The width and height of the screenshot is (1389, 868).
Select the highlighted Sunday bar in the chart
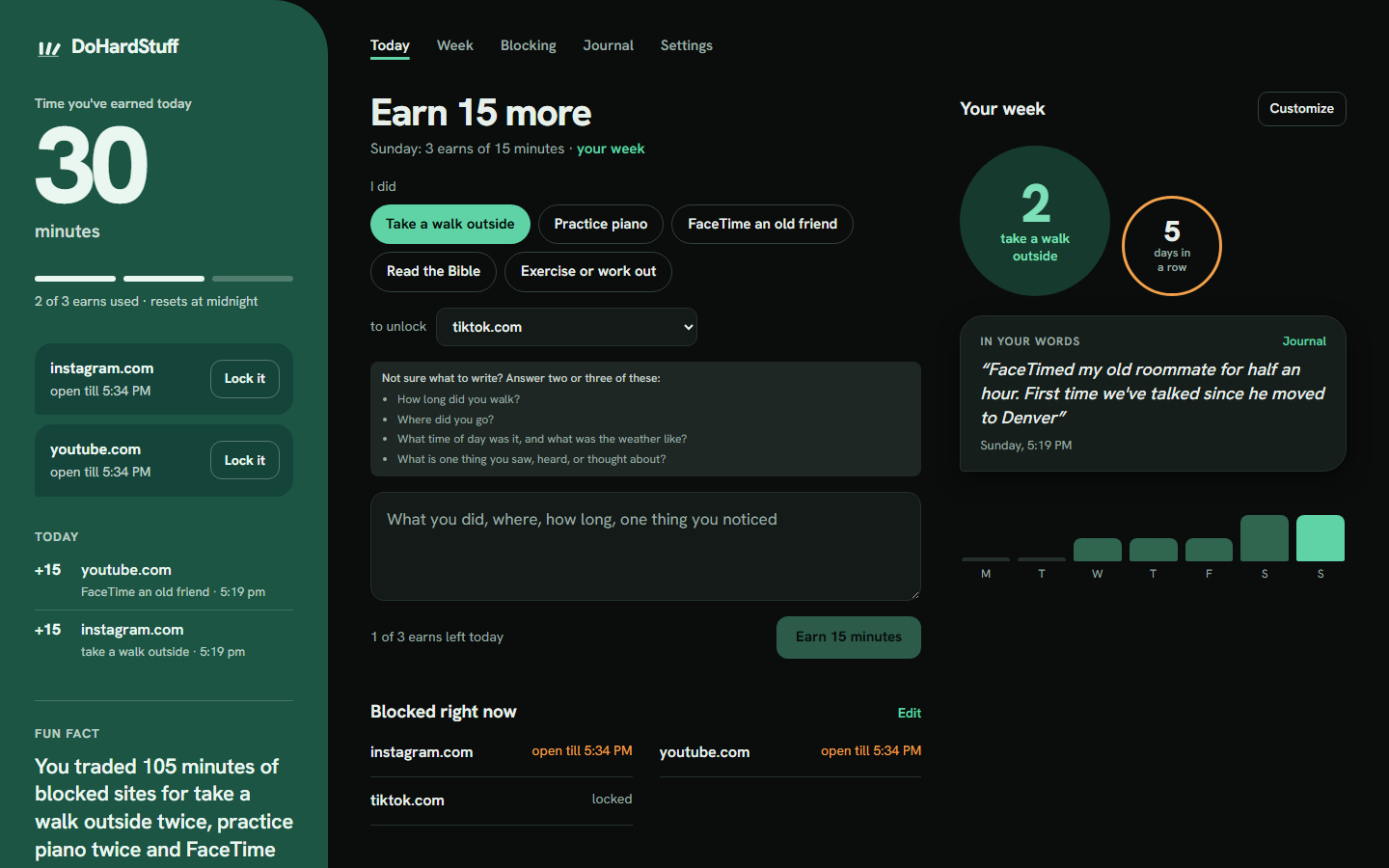[1321, 538]
